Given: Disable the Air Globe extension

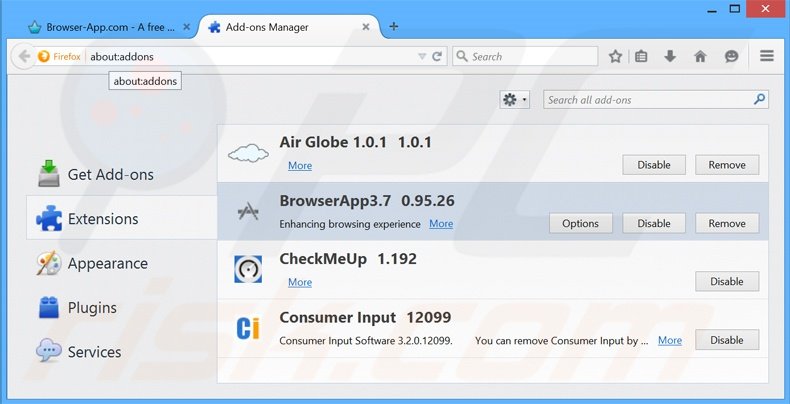Looking at the screenshot, I should (654, 165).
